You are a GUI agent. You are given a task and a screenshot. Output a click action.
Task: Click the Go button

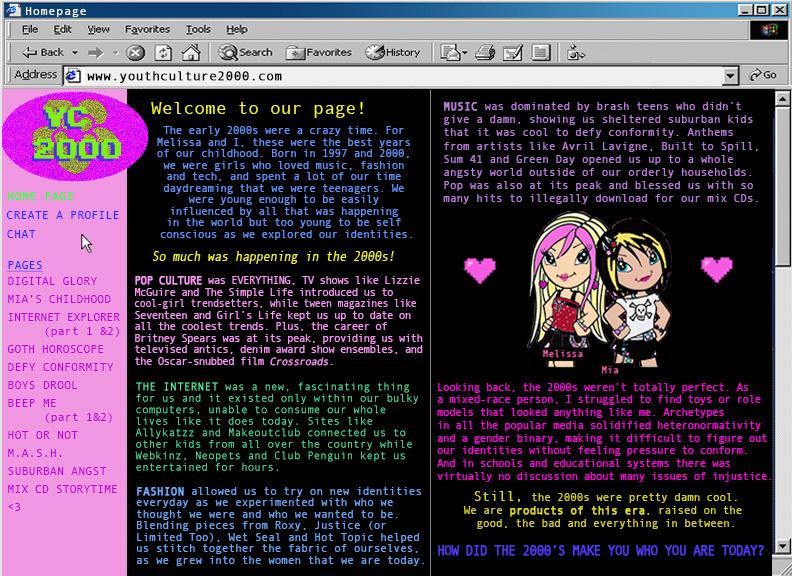(764, 75)
